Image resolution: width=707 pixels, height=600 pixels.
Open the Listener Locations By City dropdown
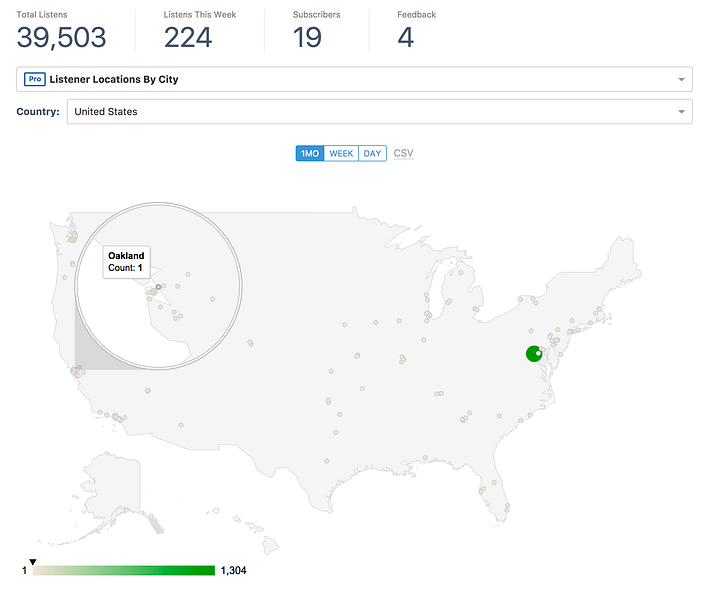[354, 79]
